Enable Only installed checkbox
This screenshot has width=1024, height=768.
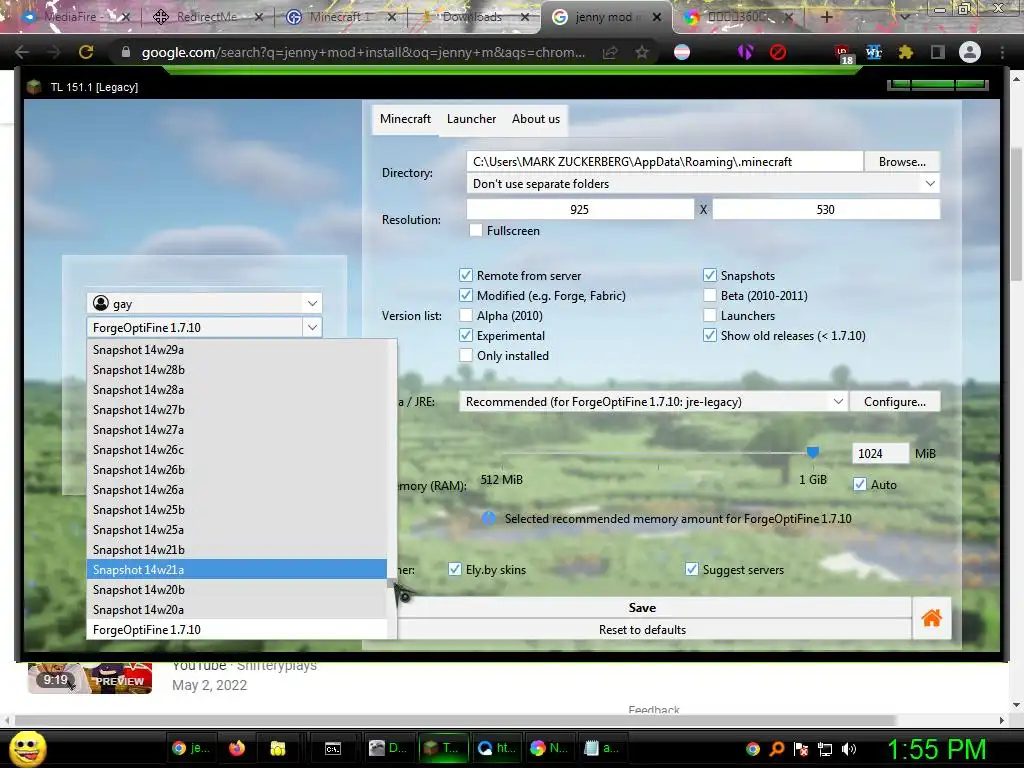[466, 355]
